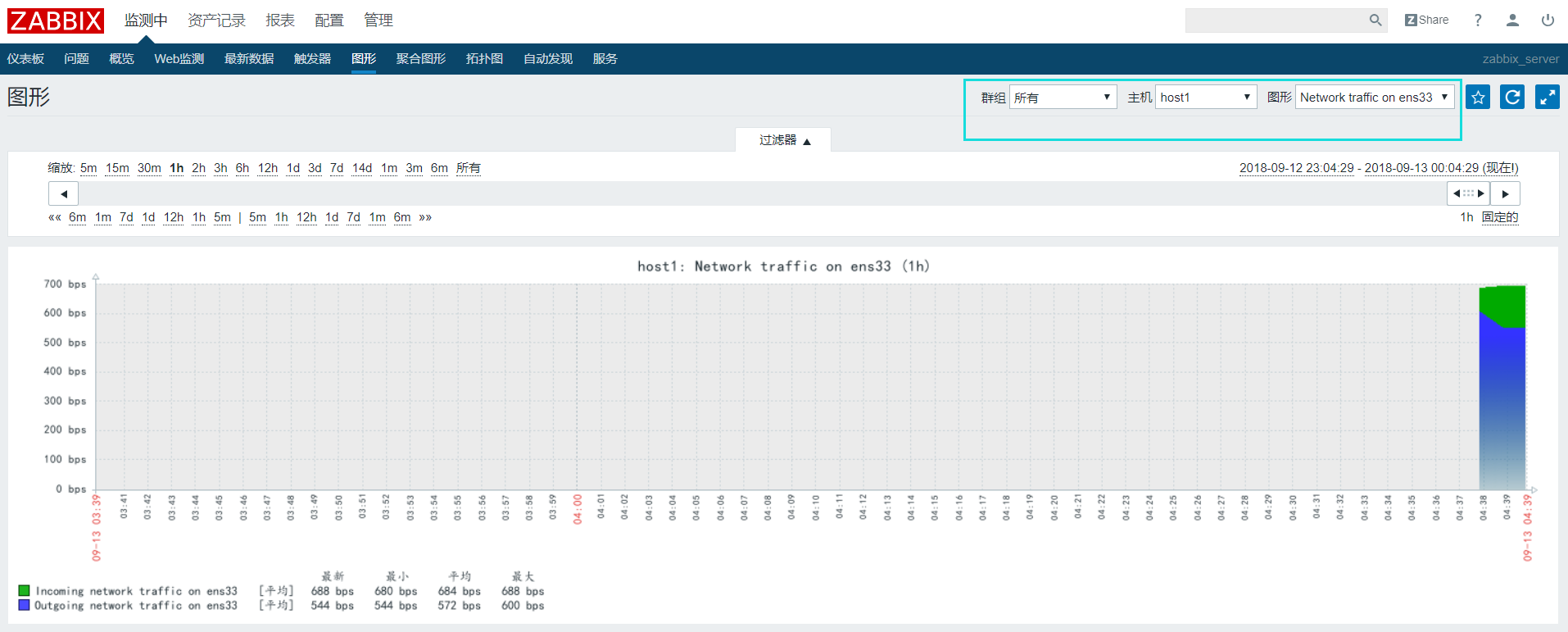This screenshot has width=1568, height=632.
Task: Set zoom to 2h
Action: (x=198, y=168)
